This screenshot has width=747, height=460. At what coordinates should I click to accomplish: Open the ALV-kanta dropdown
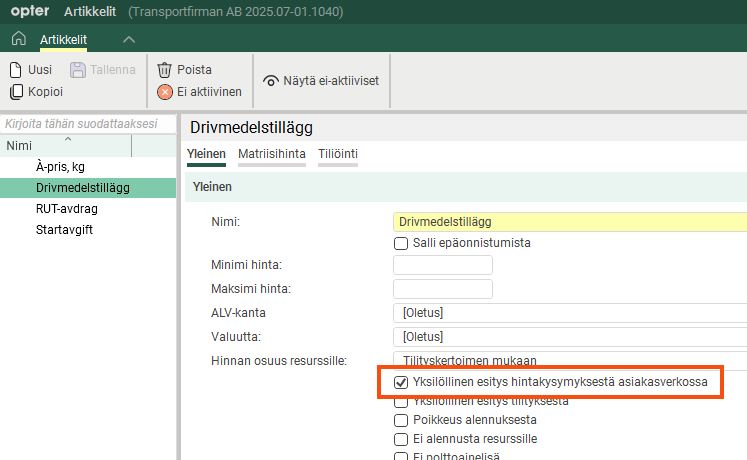570,313
